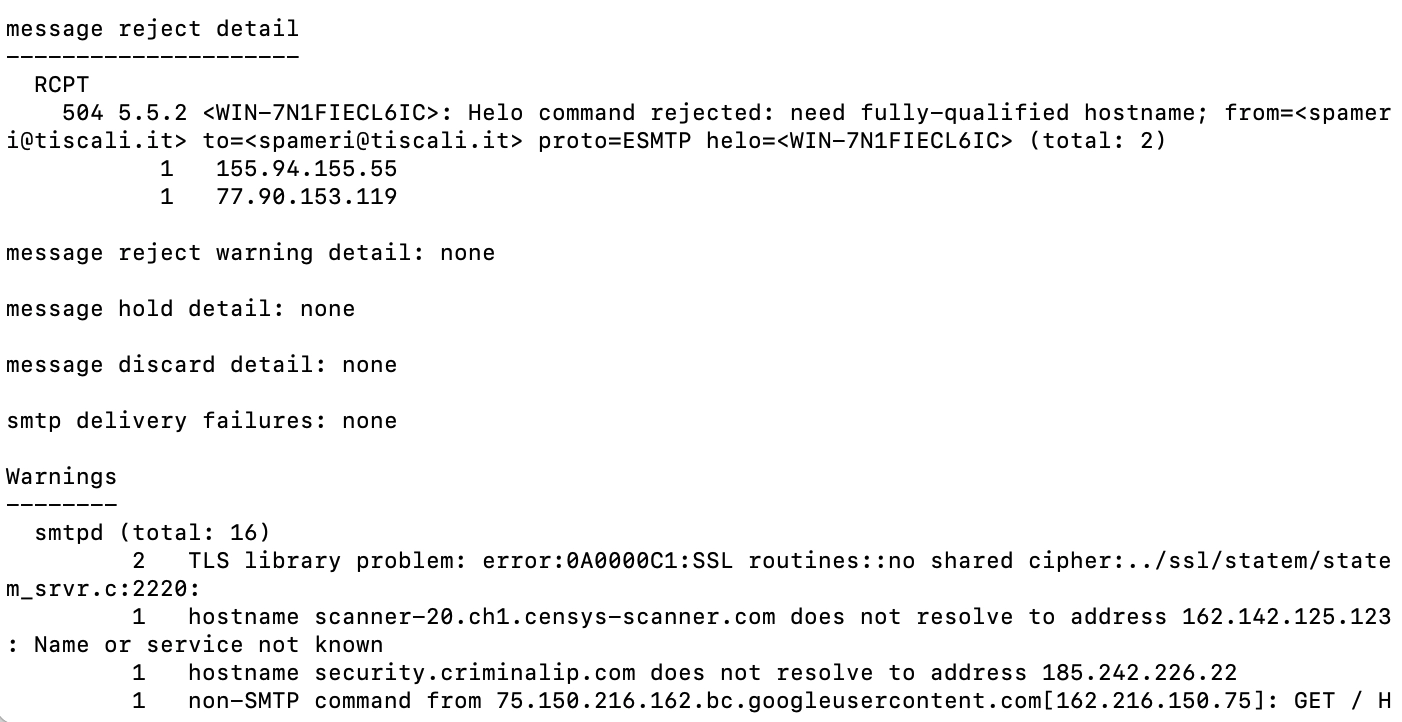Viewport: 1402px width, 722px height.
Task: Click the IP address 155.94.155.55
Action: [x=306, y=169]
